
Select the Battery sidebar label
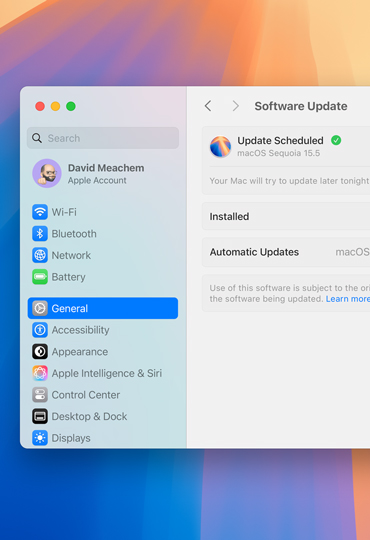[x=69, y=277]
